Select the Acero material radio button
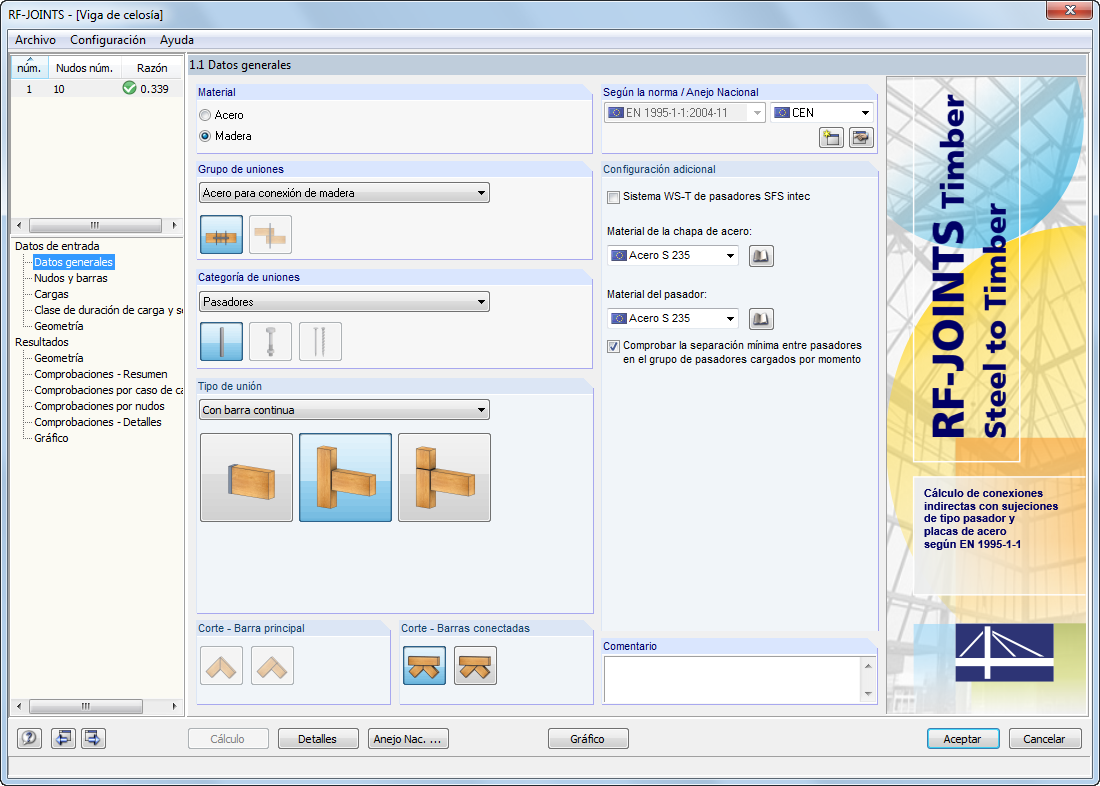The width and height of the screenshot is (1100, 786). pyautogui.click(x=205, y=115)
